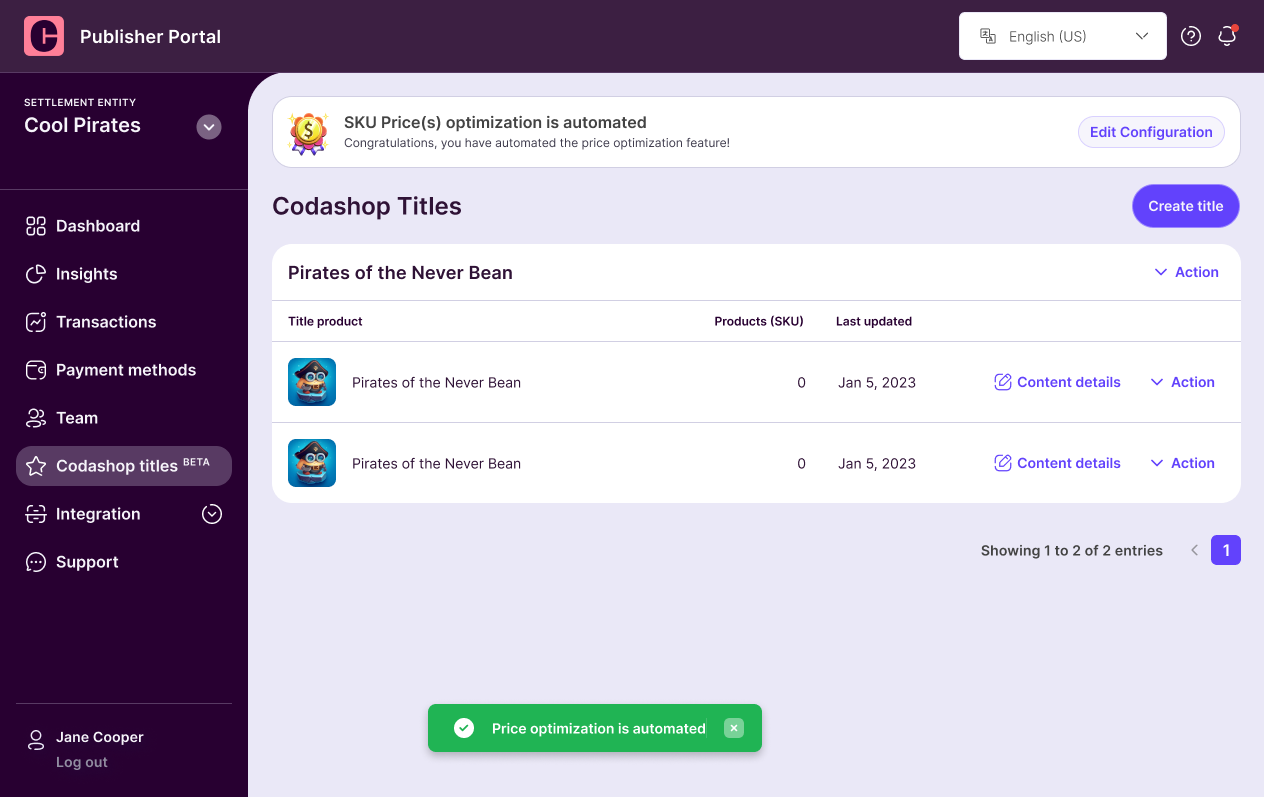Open Content details for first product row
1264x797 pixels.
(1058, 382)
